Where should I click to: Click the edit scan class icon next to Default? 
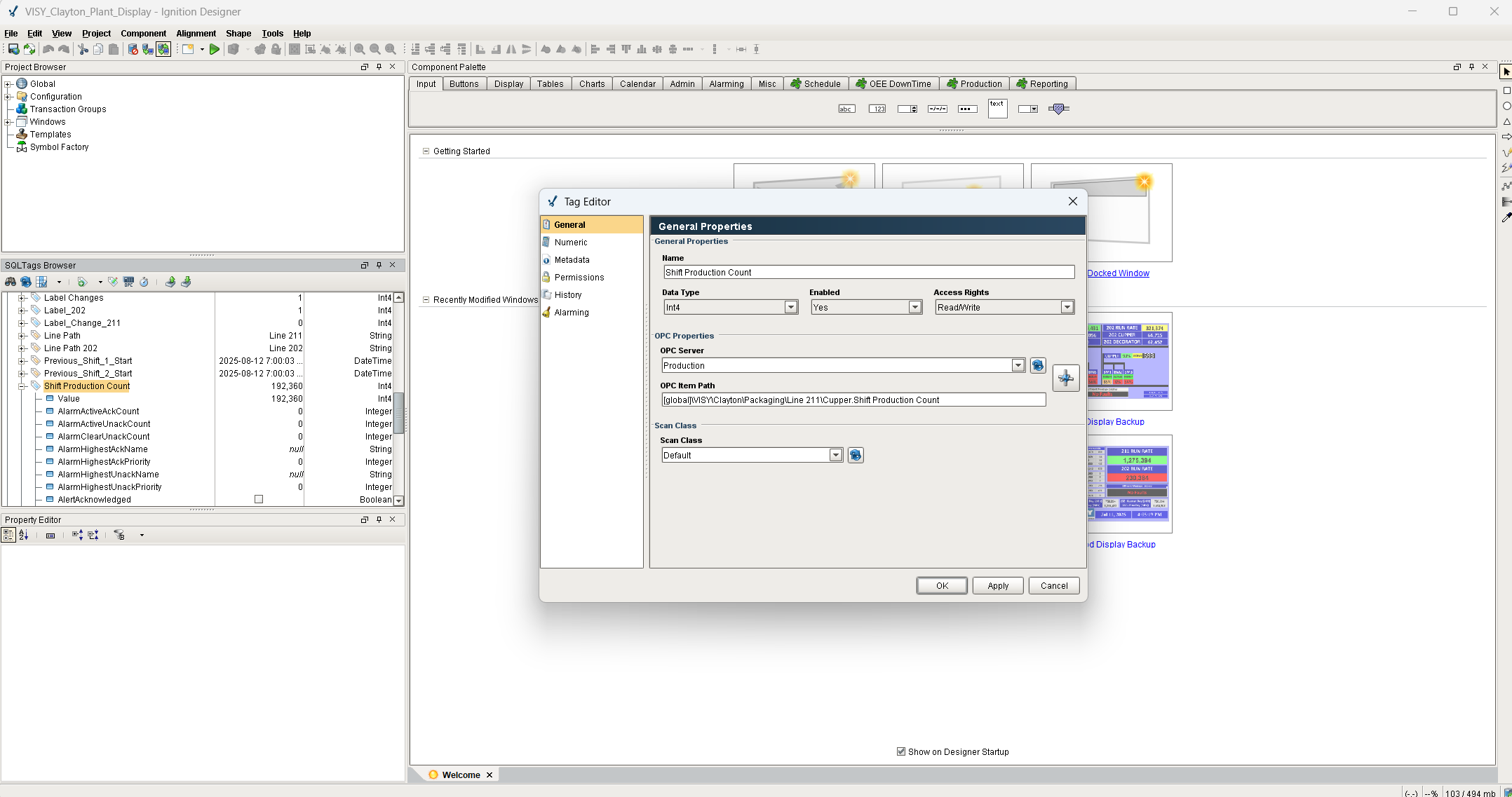(856, 455)
